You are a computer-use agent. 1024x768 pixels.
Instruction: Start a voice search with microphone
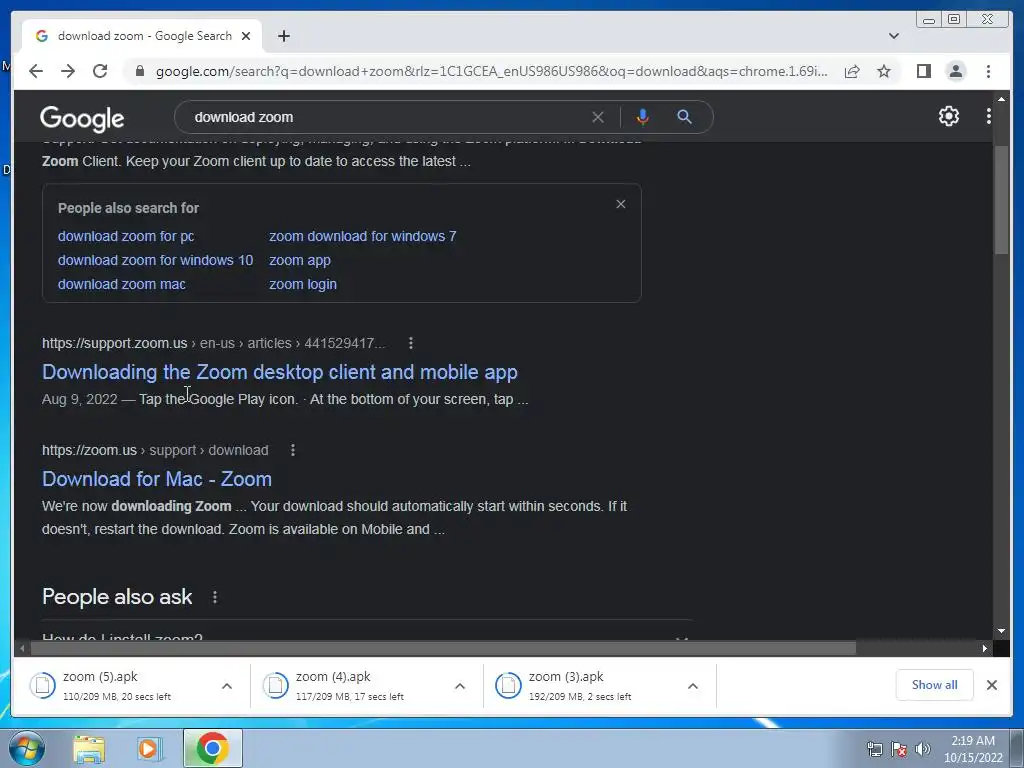(x=643, y=117)
